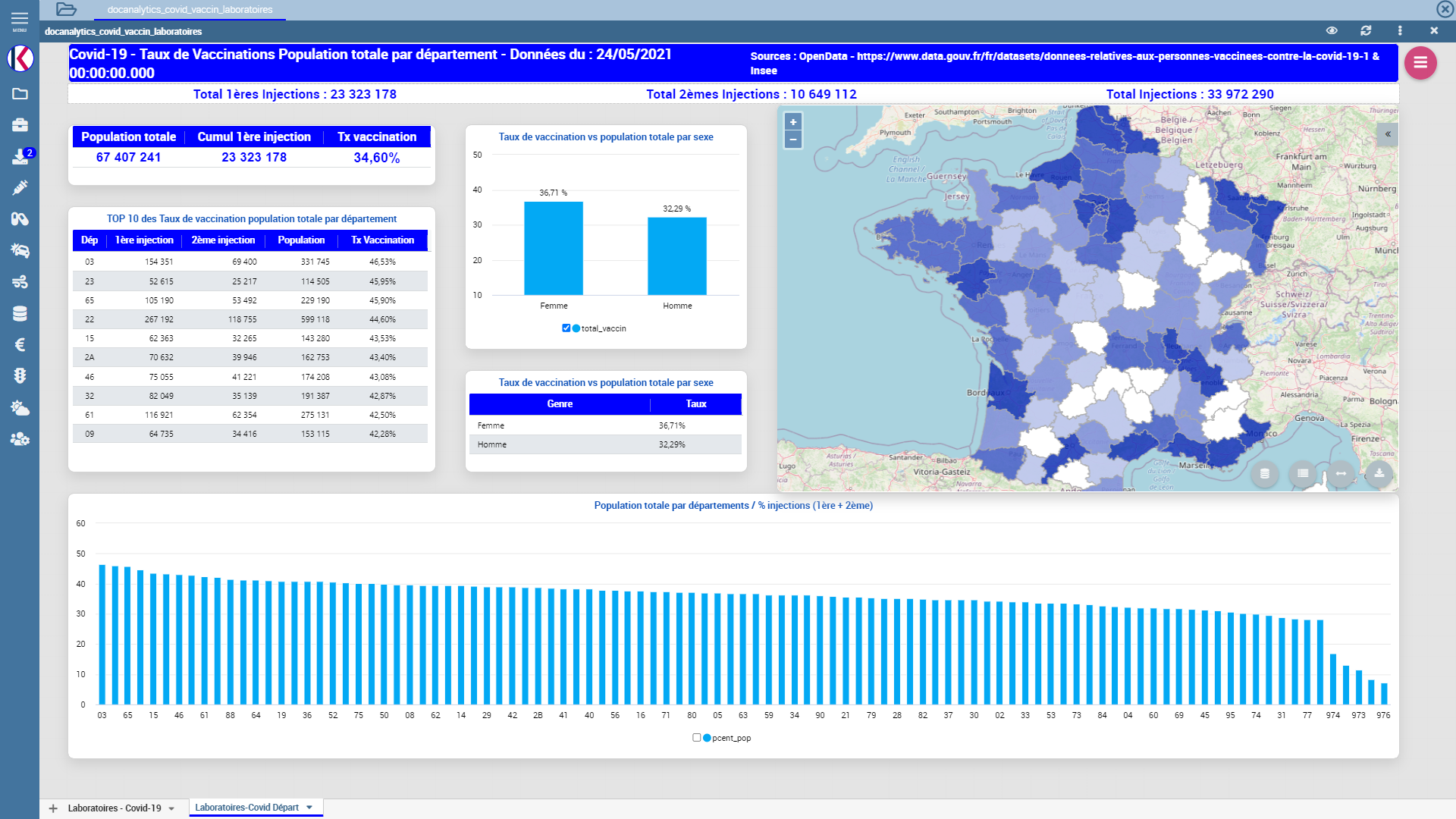This screenshot has width=1456, height=819.
Task: Switch to Laboratoires - Covid-19 sheet tab
Action: click(x=115, y=808)
